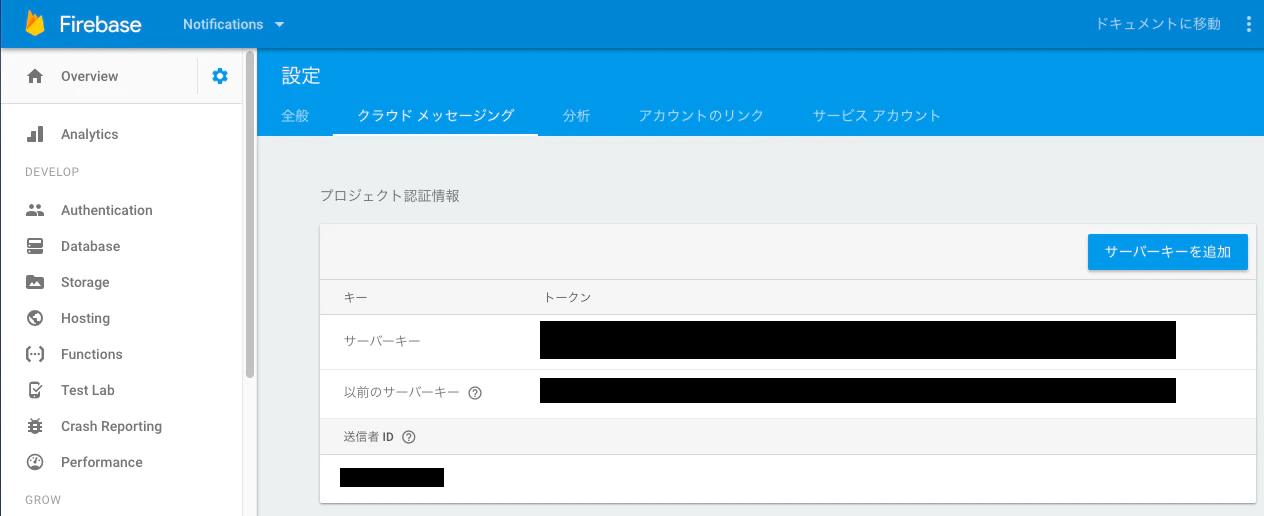Click the キー column header
The width and height of the screenshot is (1264, 516).
point(356,298)
